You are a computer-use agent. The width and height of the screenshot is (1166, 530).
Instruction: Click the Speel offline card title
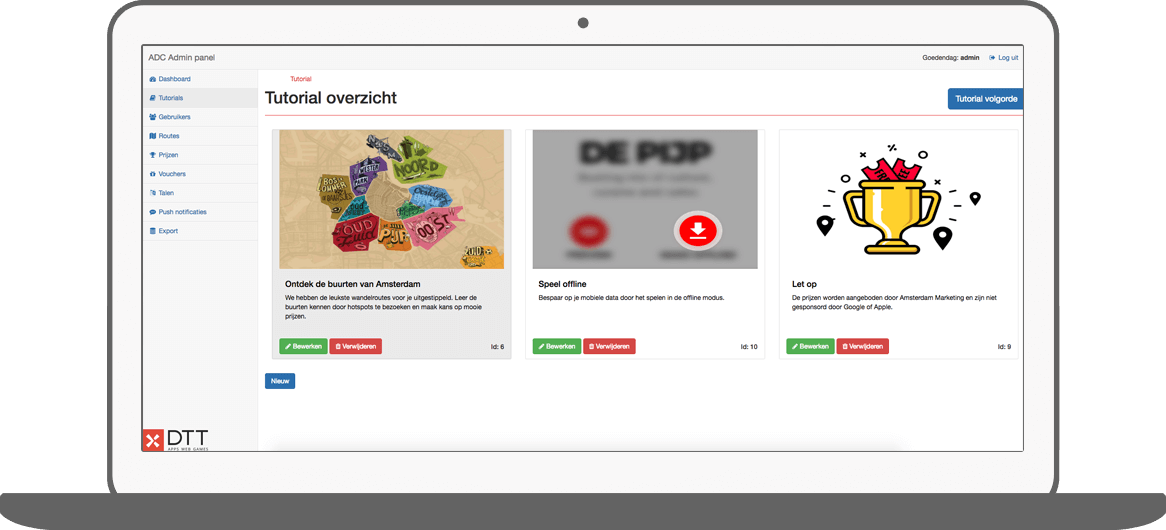[563, 284]
